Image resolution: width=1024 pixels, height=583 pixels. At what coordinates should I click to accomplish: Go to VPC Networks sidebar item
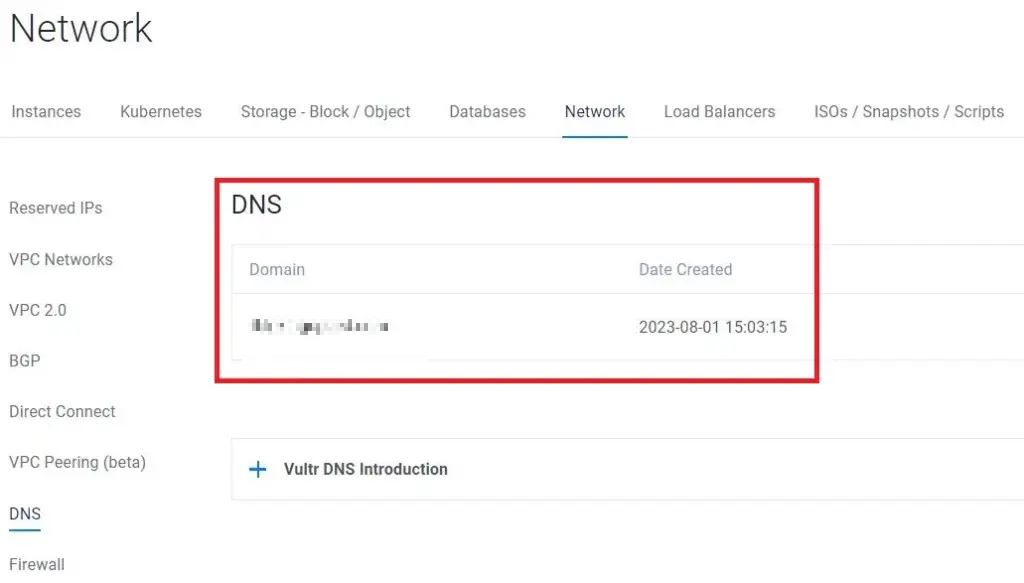(61, 259)
